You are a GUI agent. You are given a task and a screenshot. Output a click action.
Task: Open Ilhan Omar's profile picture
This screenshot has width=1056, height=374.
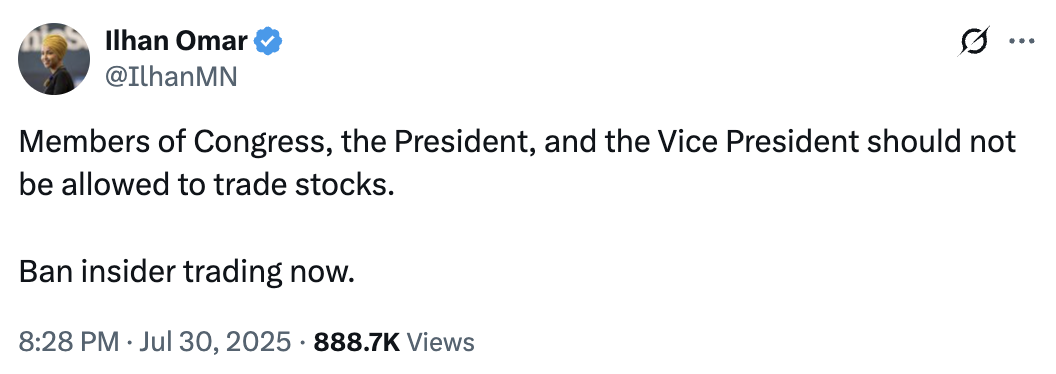[54, 59]
